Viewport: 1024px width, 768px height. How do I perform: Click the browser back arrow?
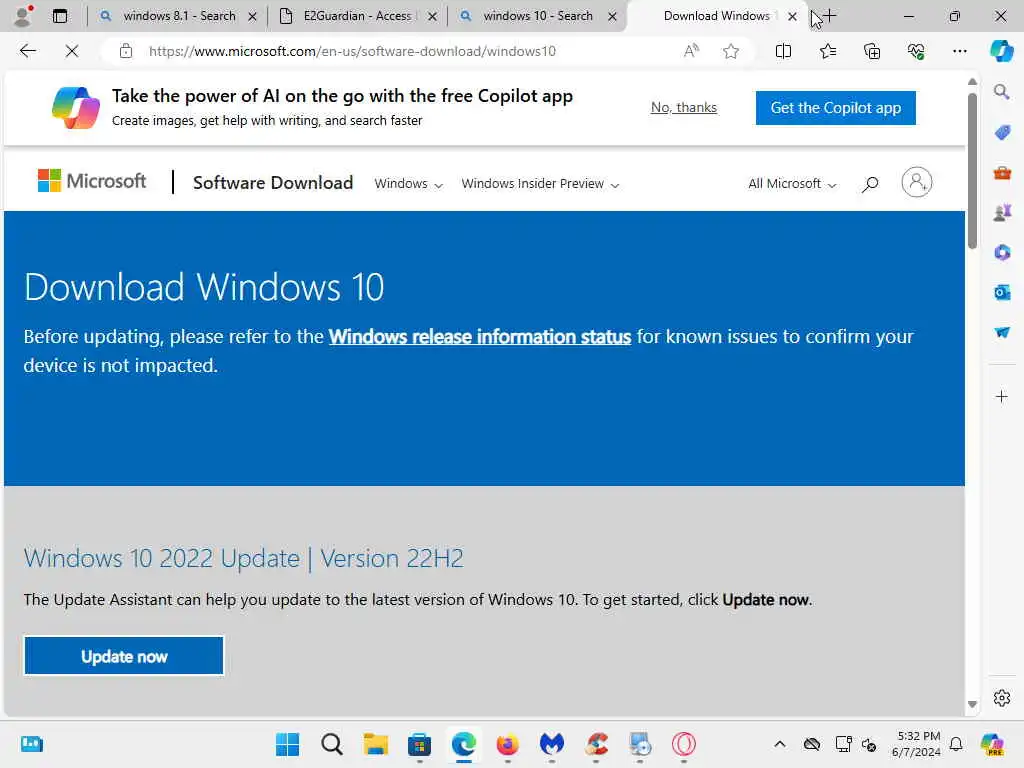pyautogui.click(x=27, y=51)
